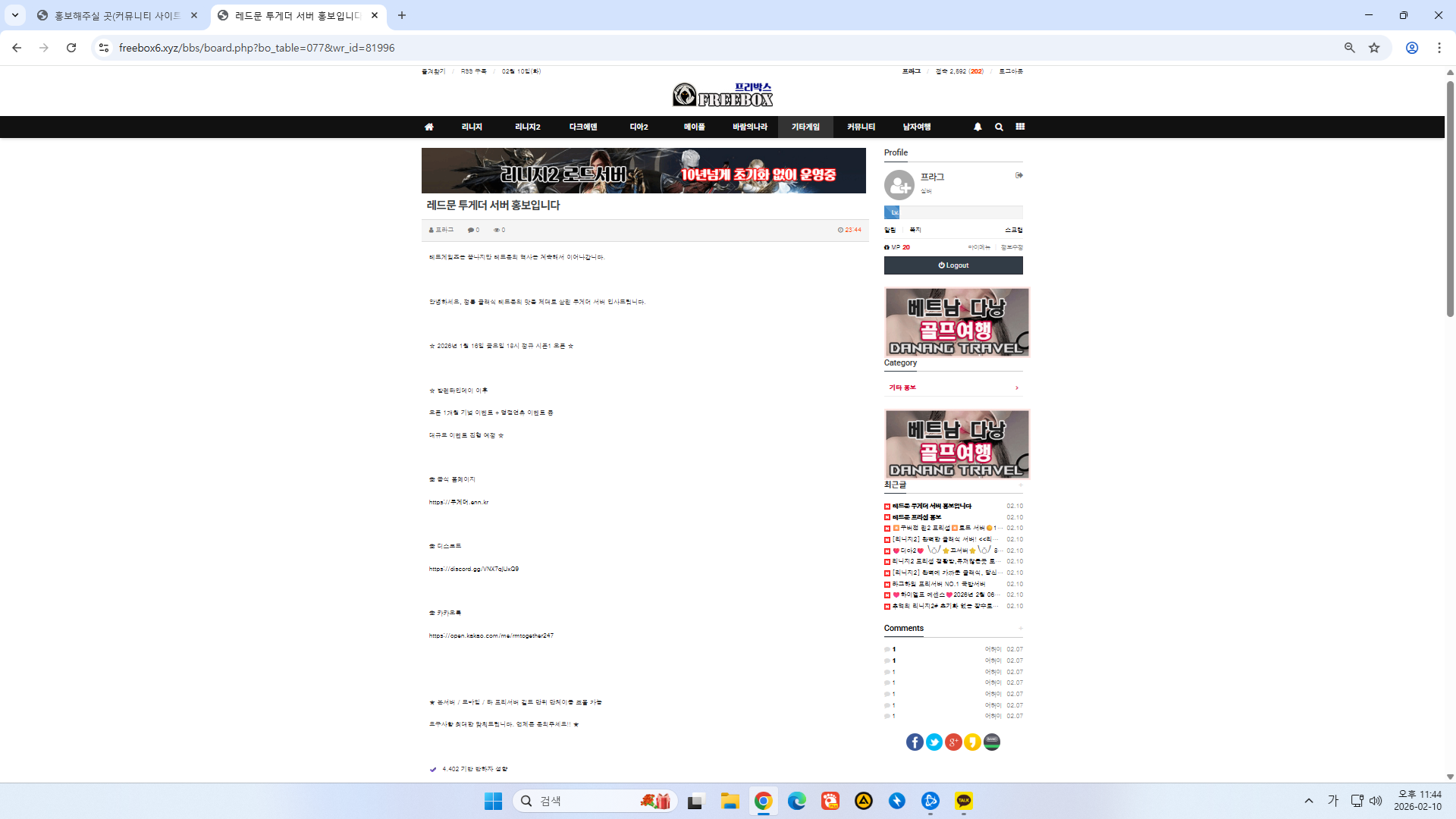Click the search magnifier in nav bar

point(999,127)
